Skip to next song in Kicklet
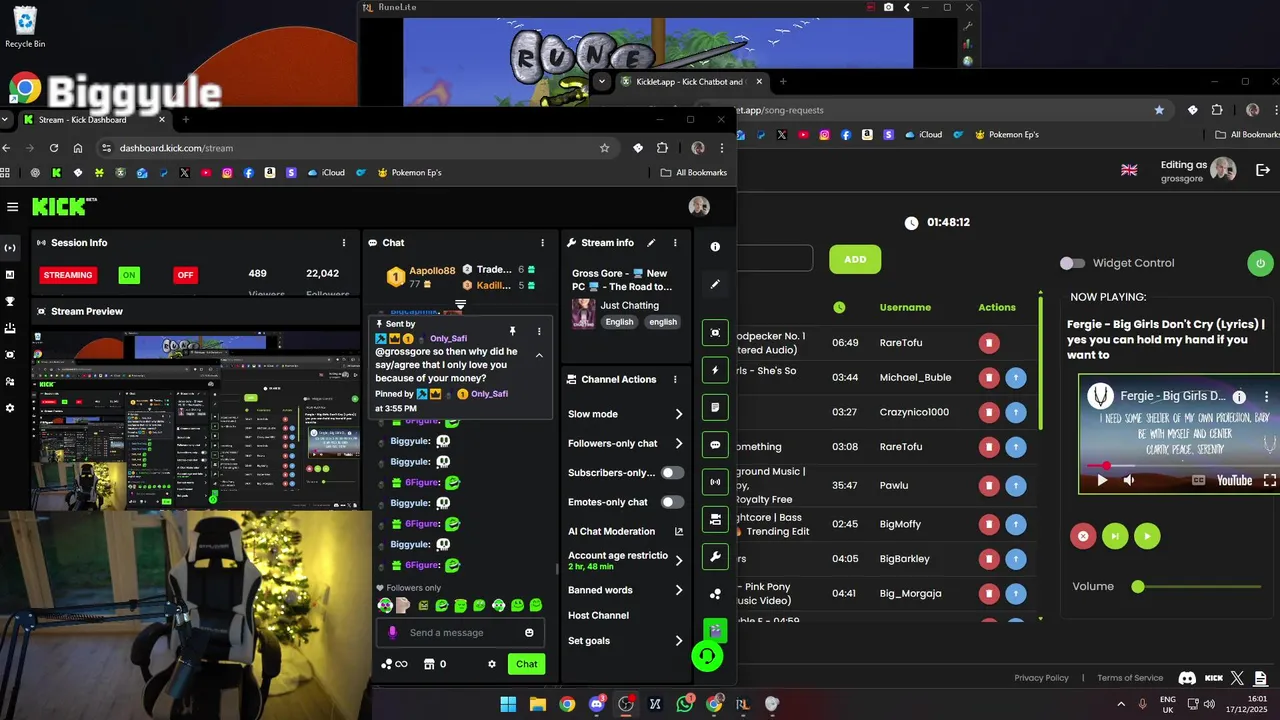The height and width of the screenshot is (720, 1280). point(1114,536)
